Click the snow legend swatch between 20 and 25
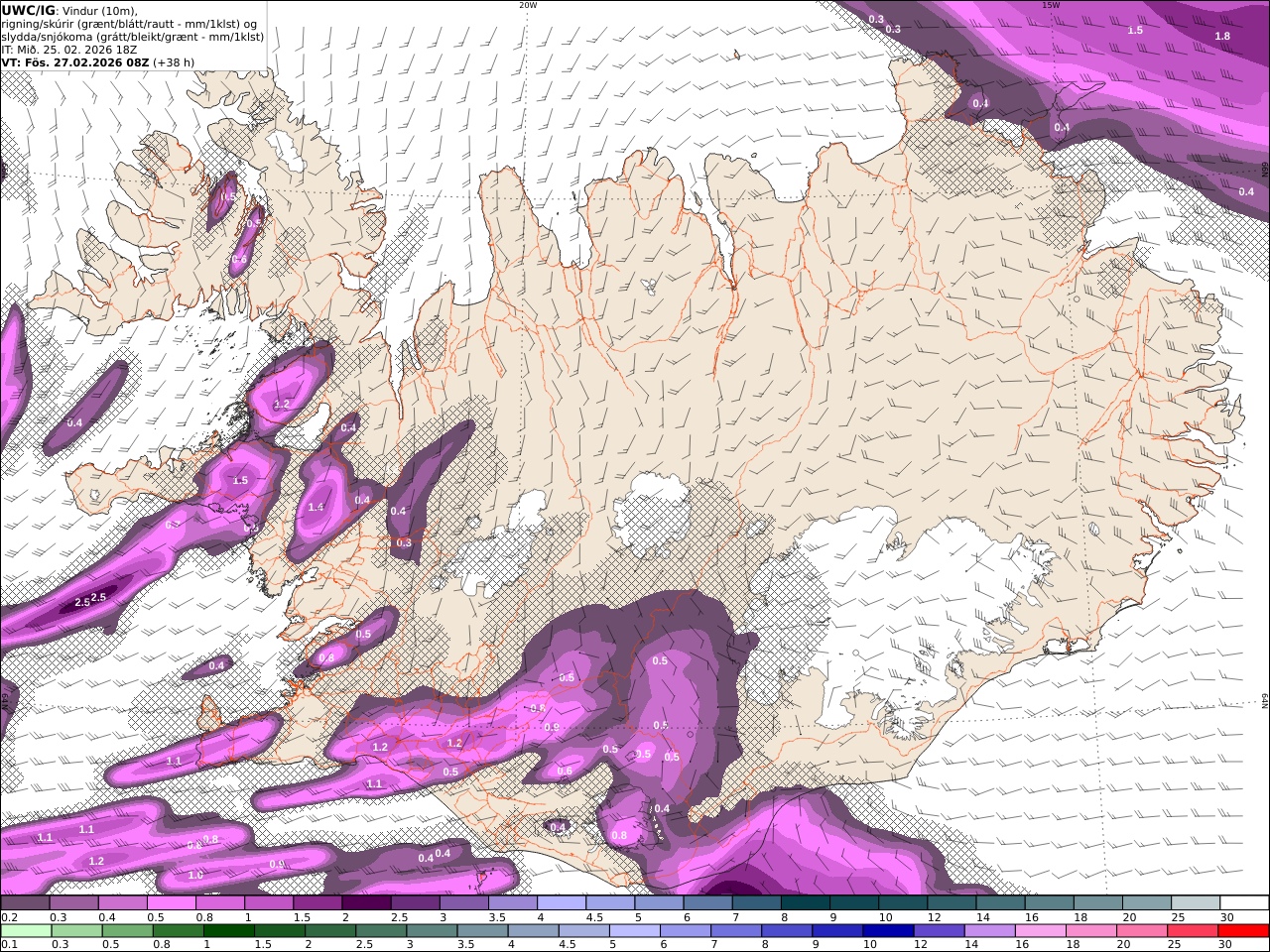Viewport: 1270px width, 952px height. coord(1145,903)
